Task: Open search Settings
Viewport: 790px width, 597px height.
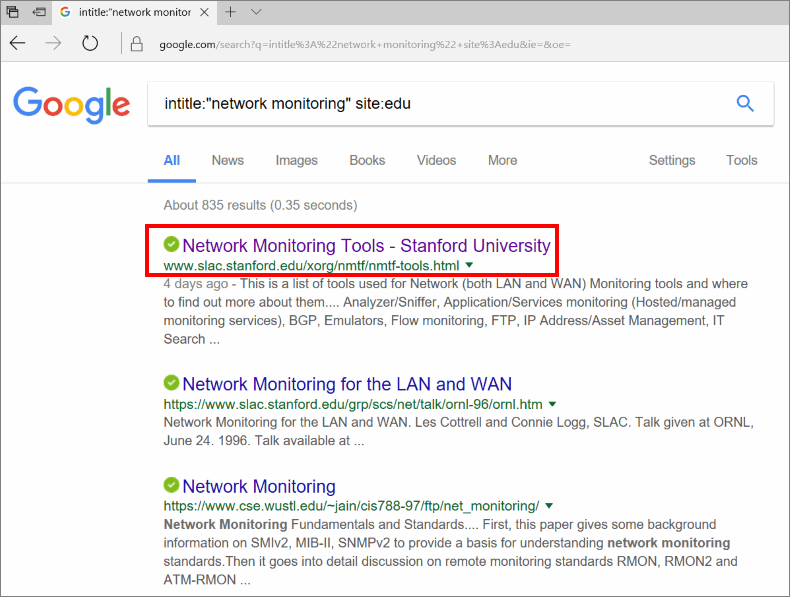Action: point(672,160)
